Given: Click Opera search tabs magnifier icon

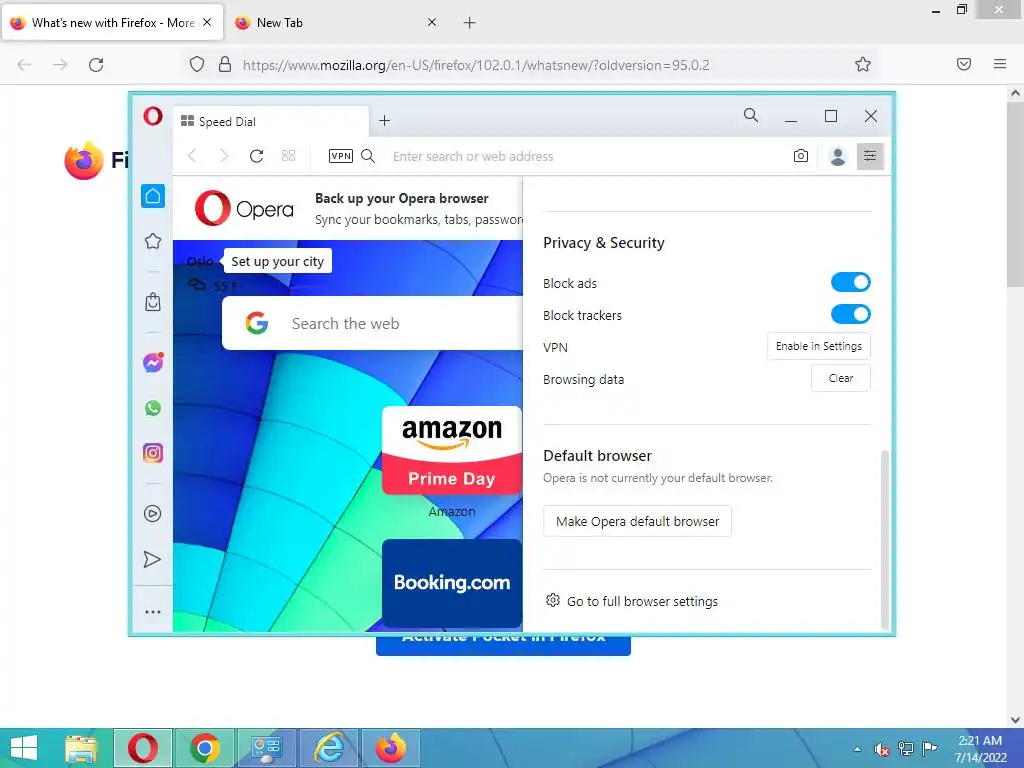Looking at the screenshot, I should (751, 116).
